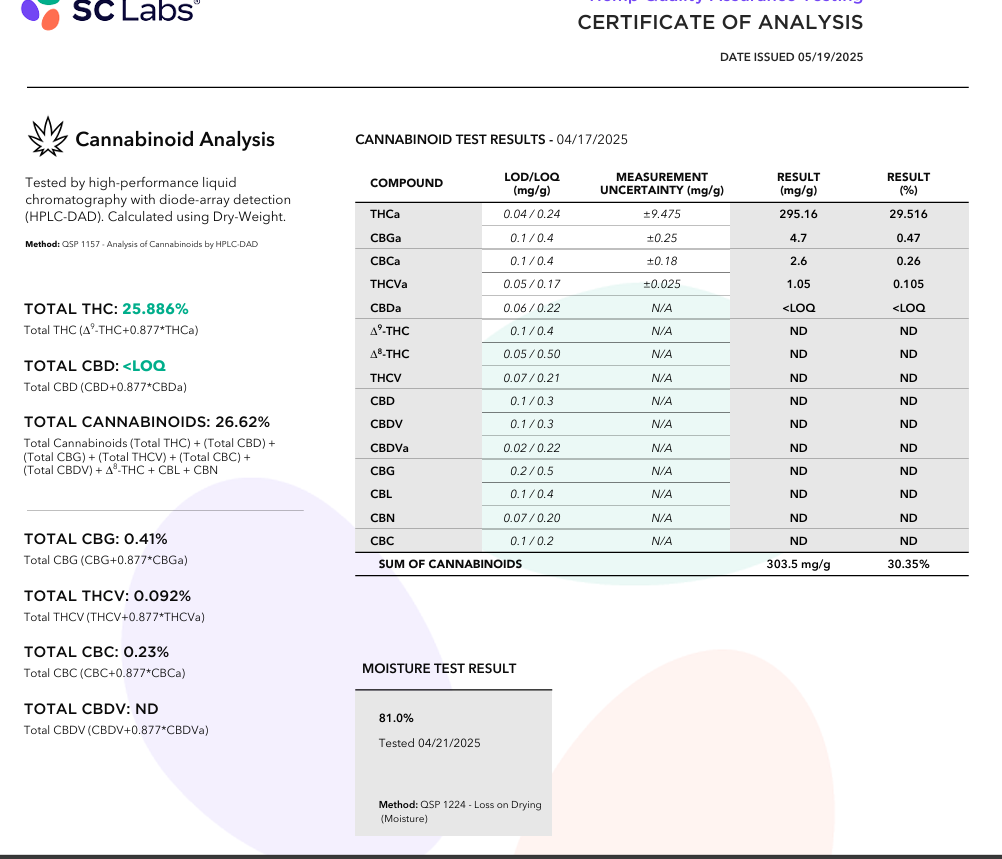
Task: Click the Total CBD <LOQ value
Action: [144, 366]
